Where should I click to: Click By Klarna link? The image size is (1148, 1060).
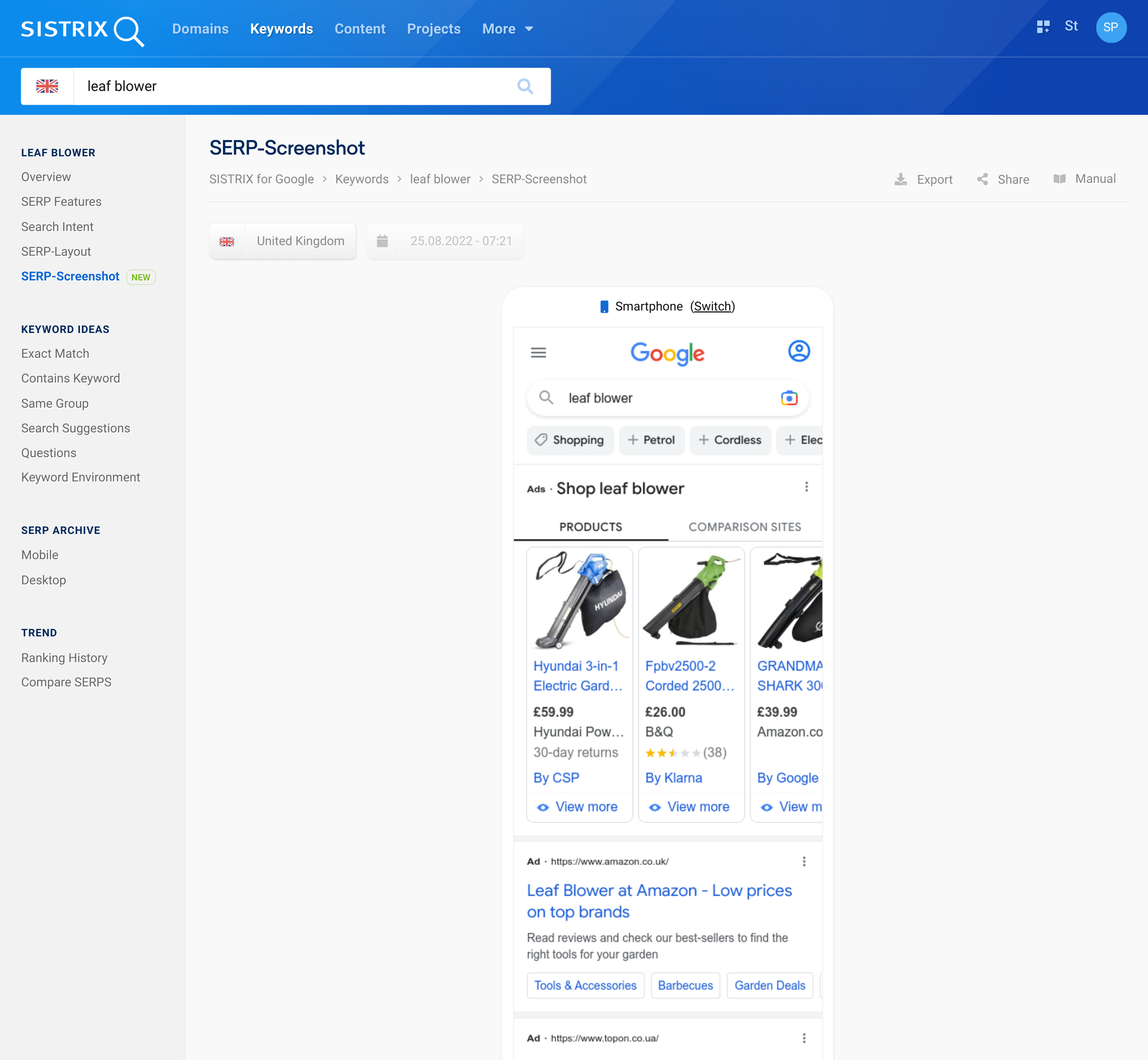point(674,778)
